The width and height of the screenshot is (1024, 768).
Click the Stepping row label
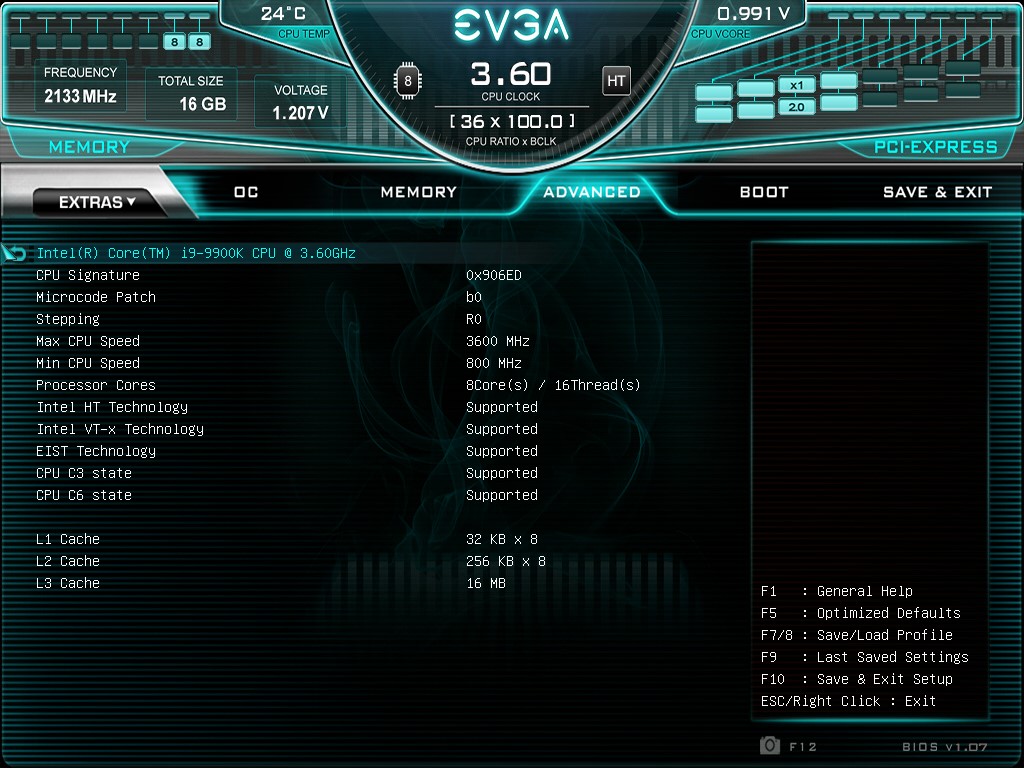(68, 319)
